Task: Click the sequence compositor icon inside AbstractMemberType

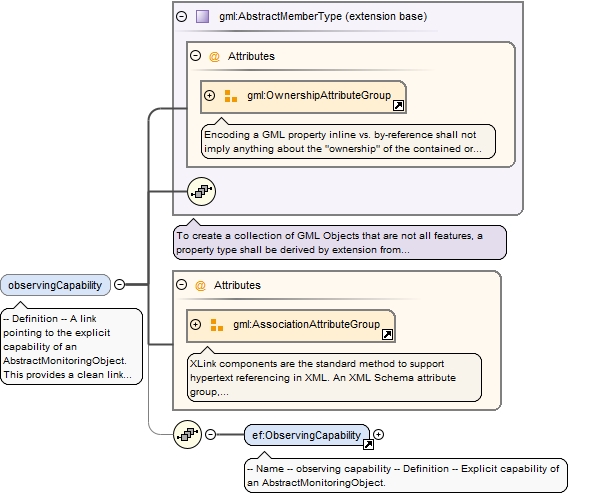Action: point(202,191)
